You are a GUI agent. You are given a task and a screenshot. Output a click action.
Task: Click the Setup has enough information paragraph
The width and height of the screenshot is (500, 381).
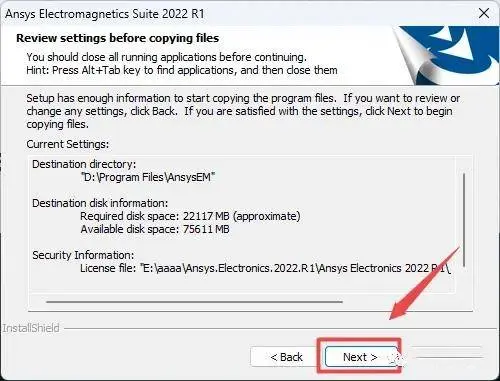click(x=243, y=111)
